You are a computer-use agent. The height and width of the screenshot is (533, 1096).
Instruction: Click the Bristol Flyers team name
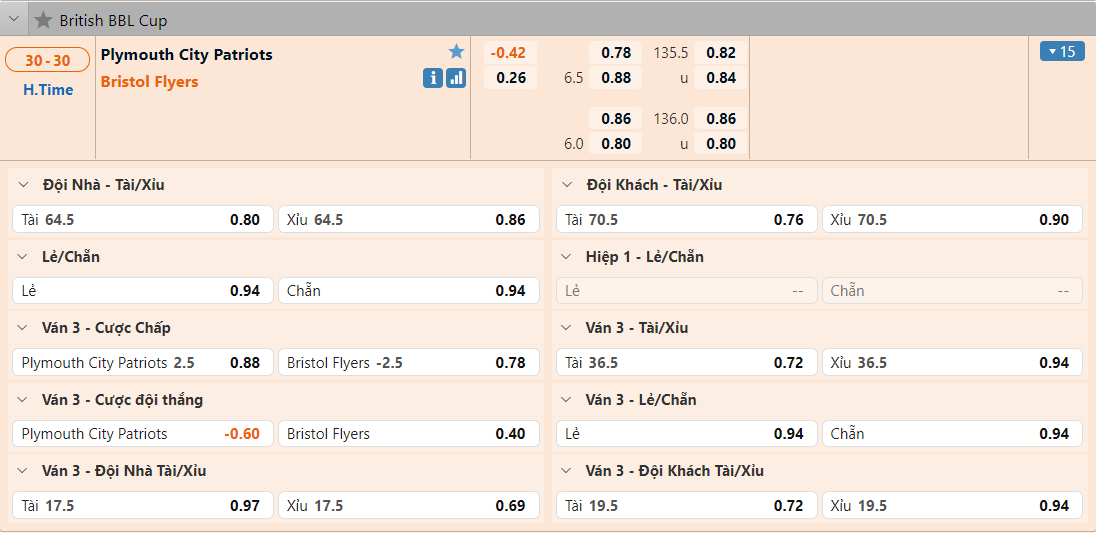(150, 82)
